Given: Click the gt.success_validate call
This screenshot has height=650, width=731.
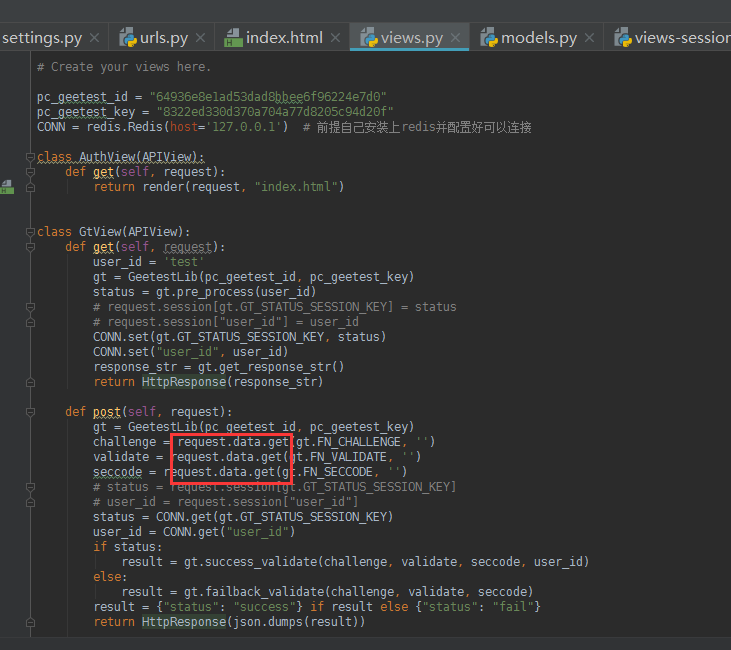Looking at the screenshot, I should [x=386, y=562].
